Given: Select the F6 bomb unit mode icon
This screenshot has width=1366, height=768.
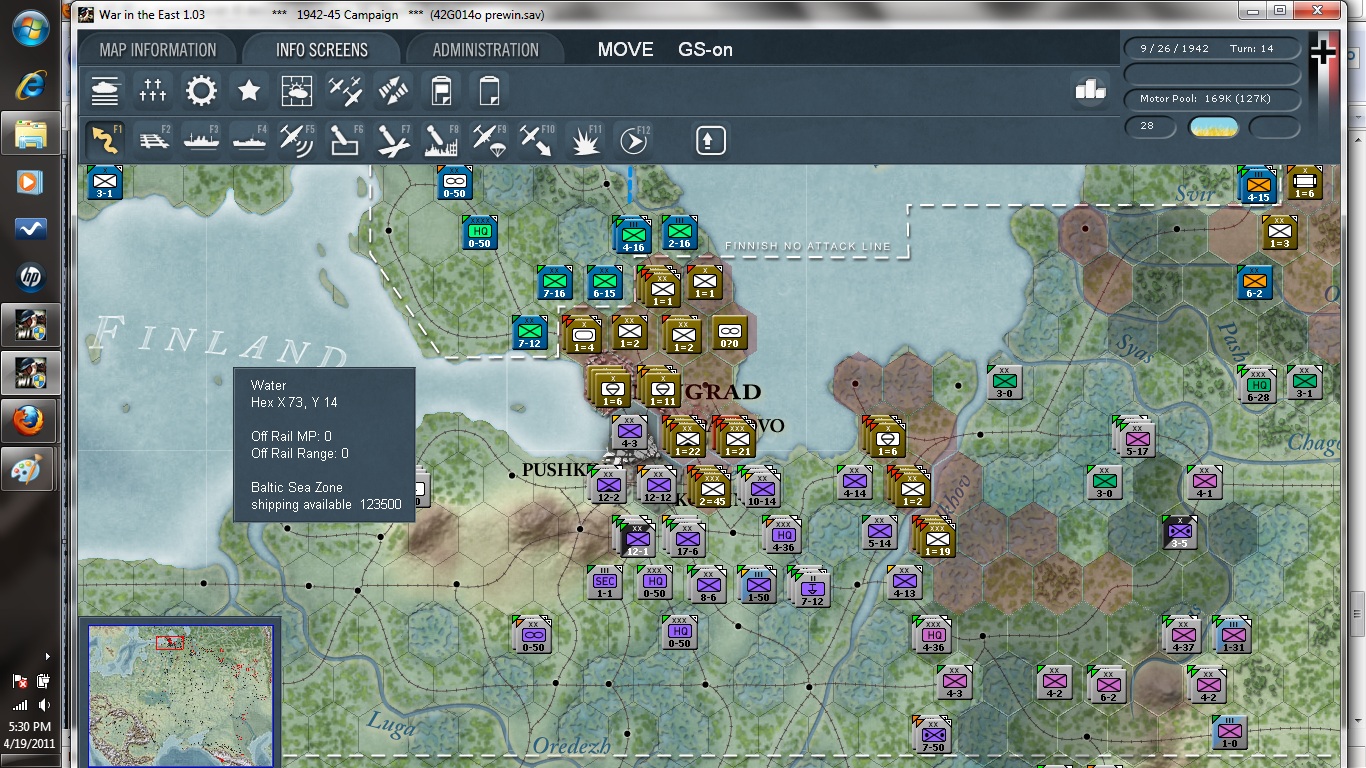Looking at the screenshot, I should click(345, 139).
